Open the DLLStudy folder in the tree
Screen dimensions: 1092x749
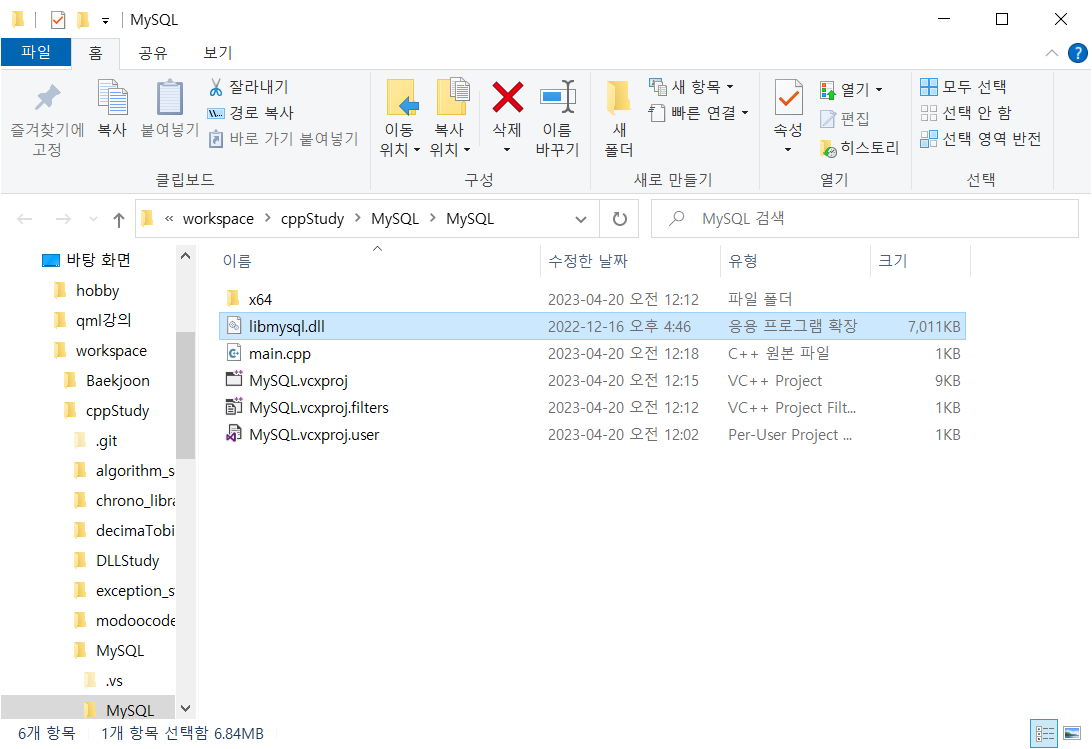(x=127, y=561)
